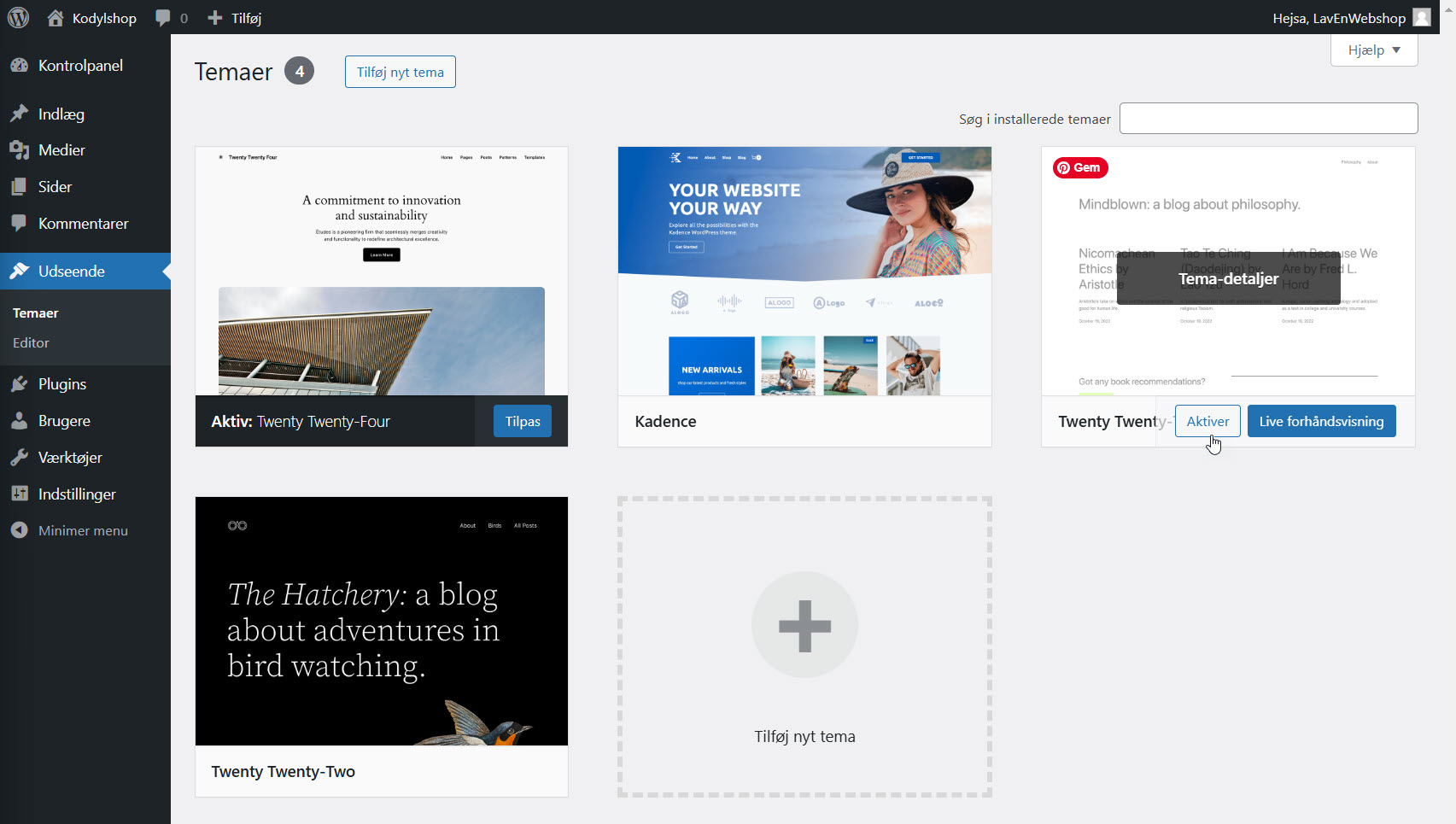The image size is (1456, 824).
Task: Open the comments bubble icon in admin bar
Action: coord(163,18)
